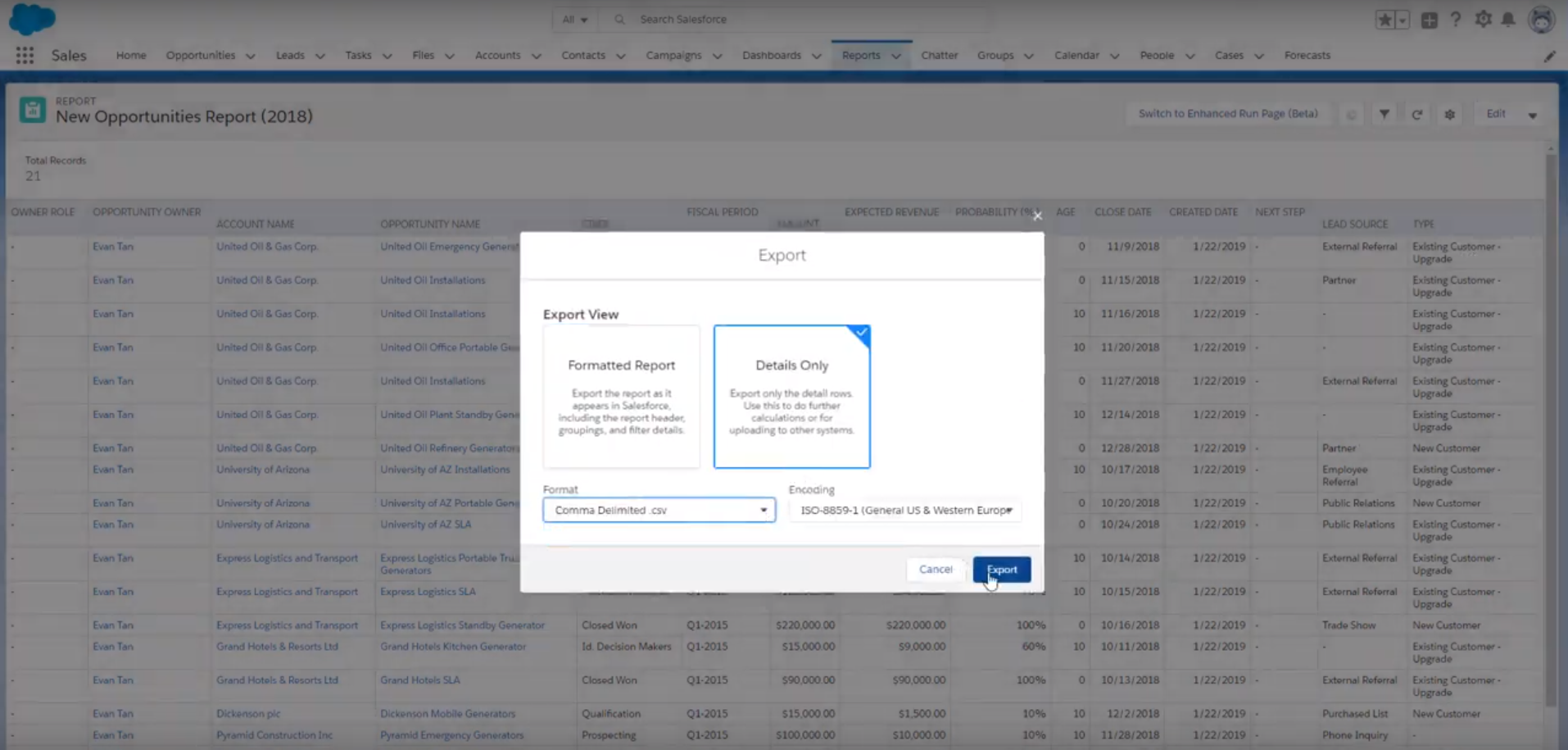Open the search scope All dropdown
Viewport: 1568px width, 750px height.
(575, 20)
